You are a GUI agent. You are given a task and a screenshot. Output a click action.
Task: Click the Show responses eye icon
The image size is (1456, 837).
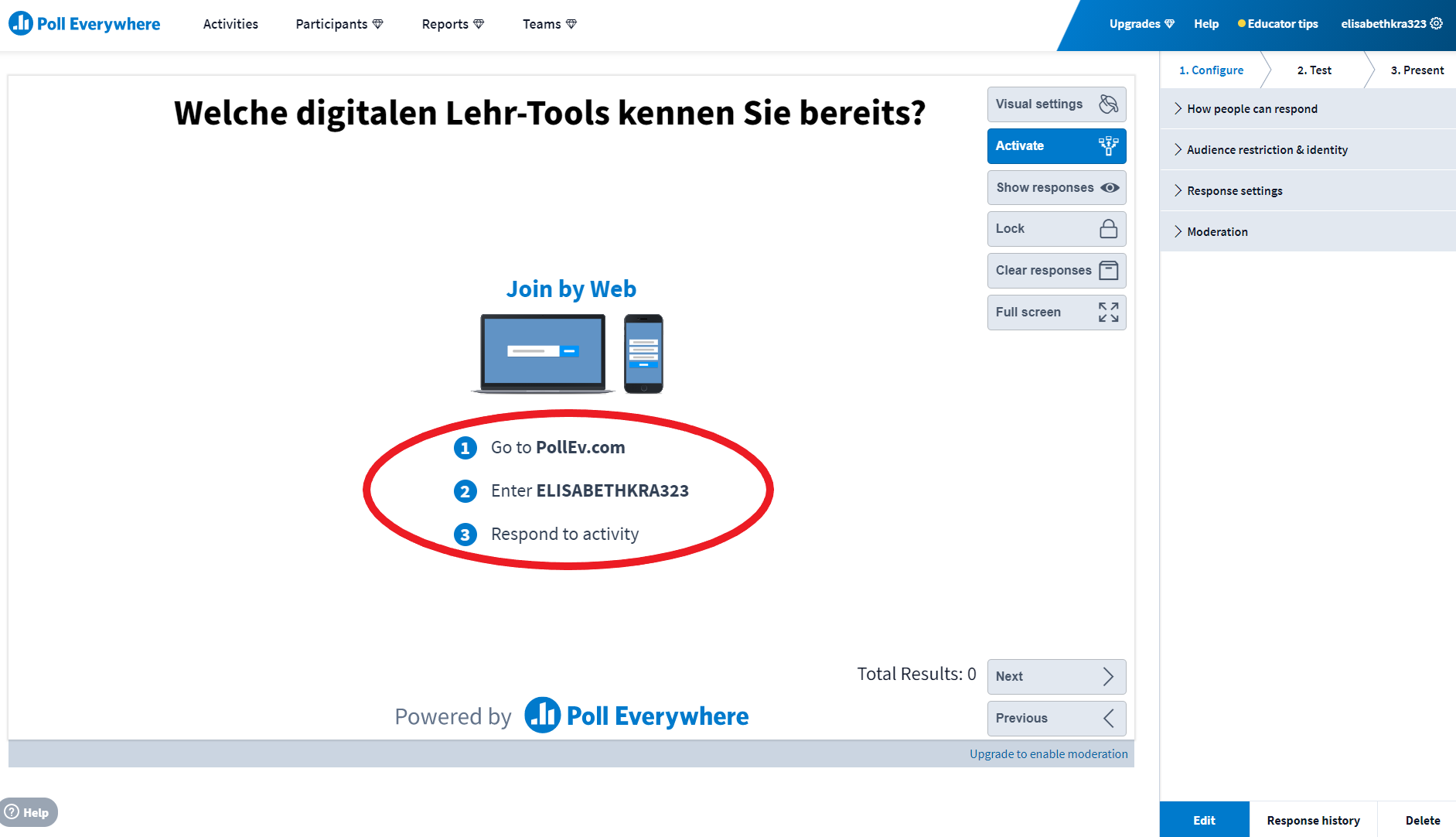(x=1110, y=188)
